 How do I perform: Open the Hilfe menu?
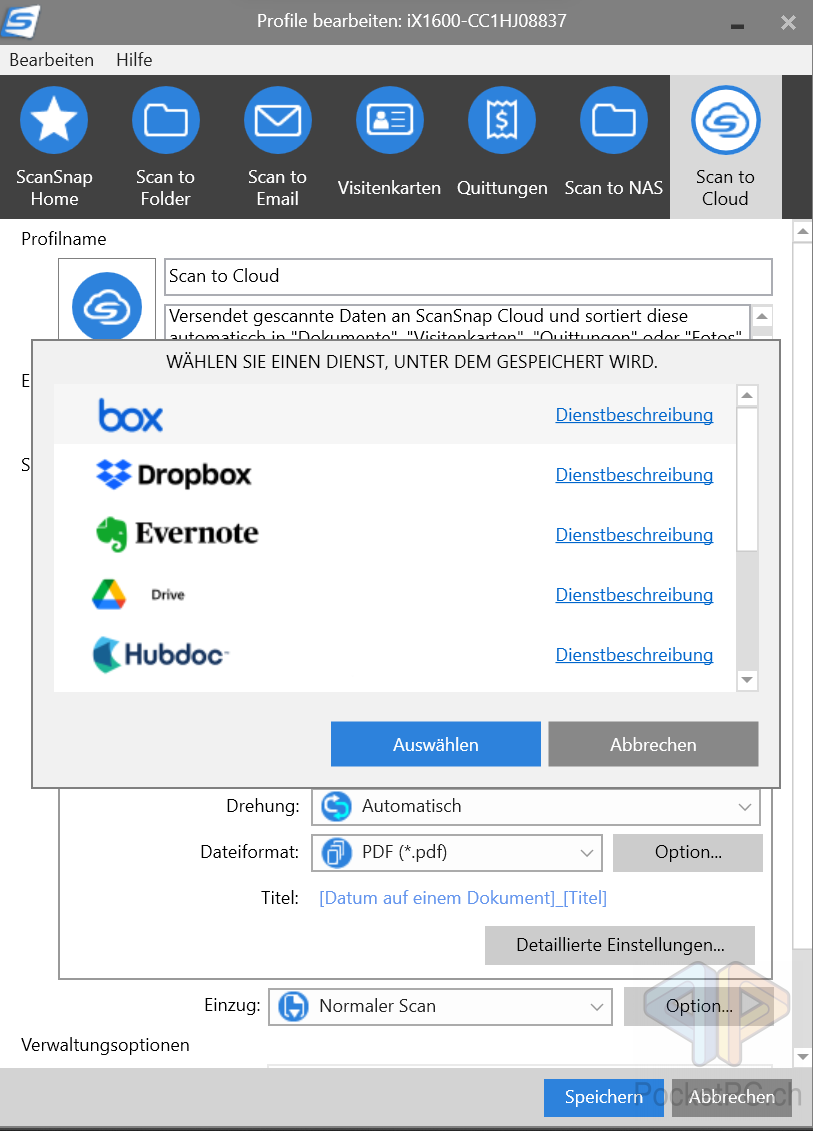(134, 60)
